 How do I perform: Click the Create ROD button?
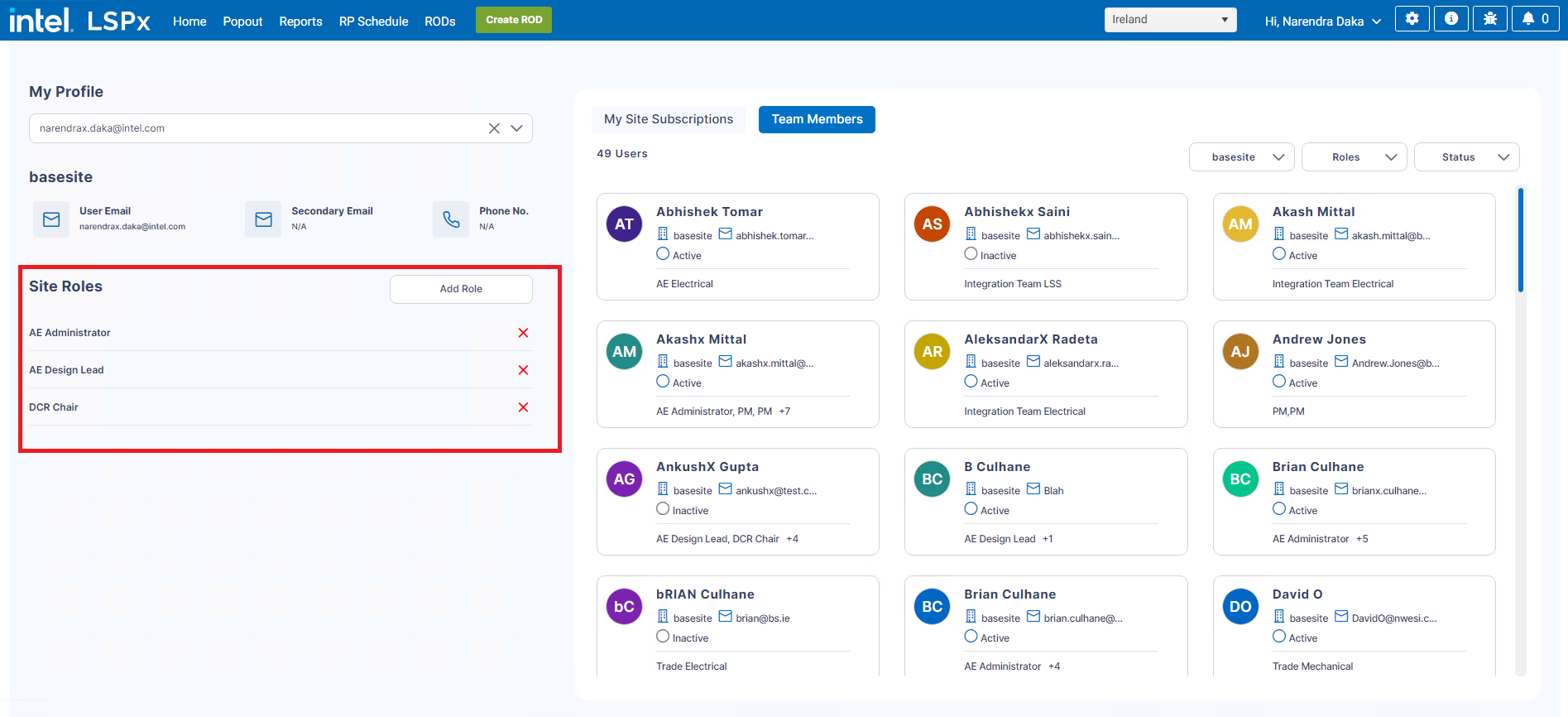point(513,20)
